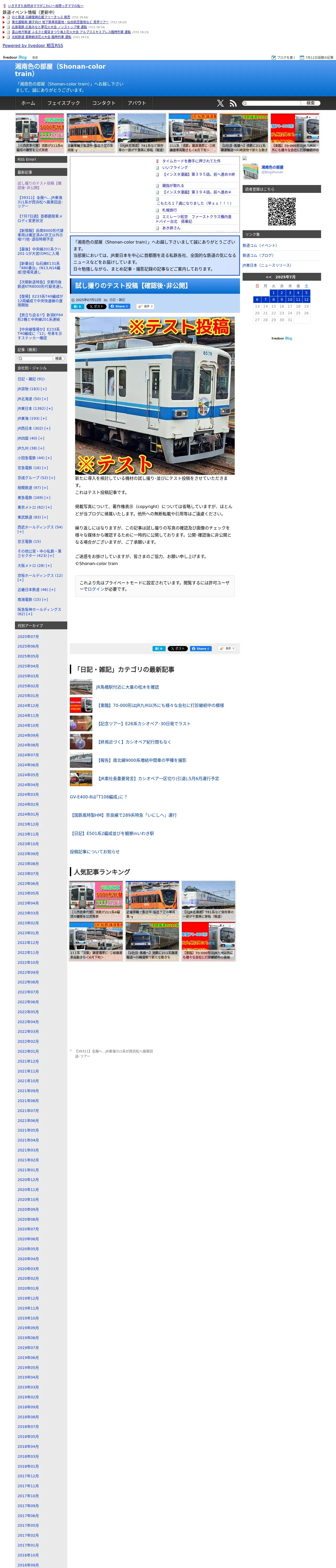
Task: Click the document icon beside 'いいフライング'
Action: tap(157, 168)
